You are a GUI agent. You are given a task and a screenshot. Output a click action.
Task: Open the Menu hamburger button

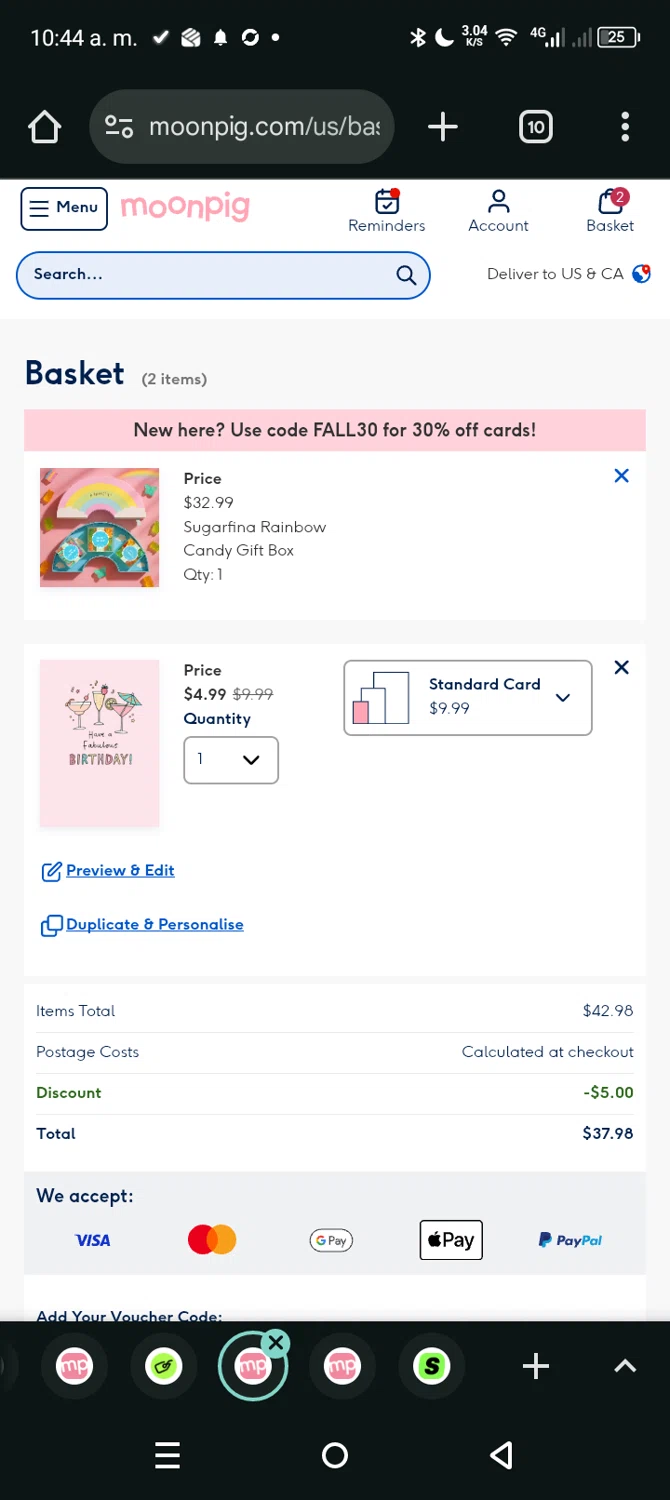[64, 208]
